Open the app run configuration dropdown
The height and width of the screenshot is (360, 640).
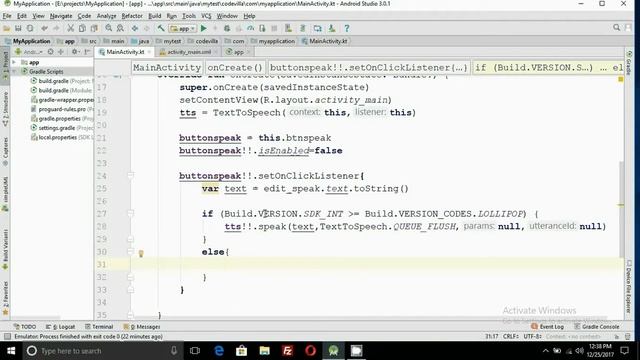(x=182, y=29)
